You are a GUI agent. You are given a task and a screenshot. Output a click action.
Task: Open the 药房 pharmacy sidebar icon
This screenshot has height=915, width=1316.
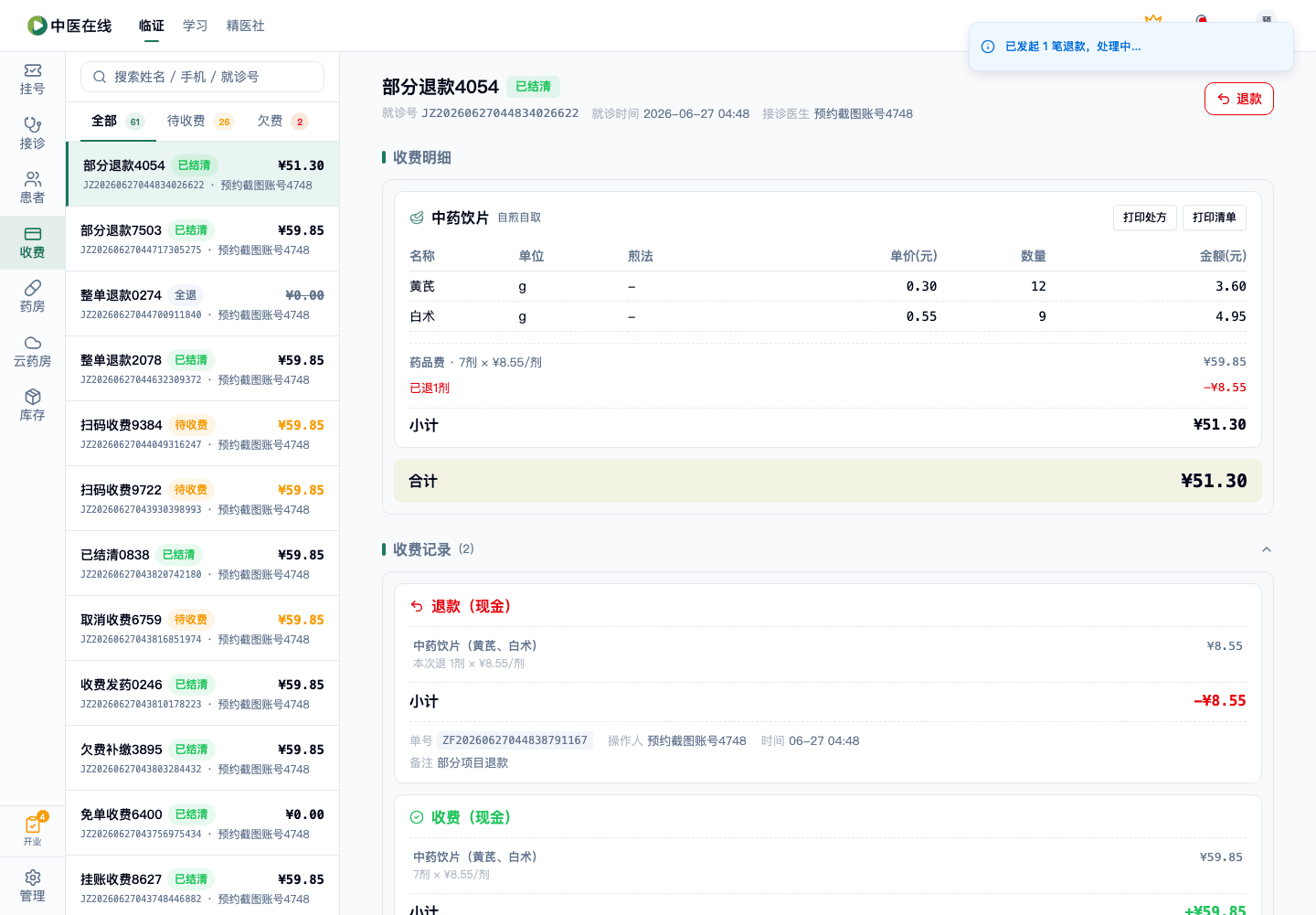pyautogui.click(x=32, y=297)
